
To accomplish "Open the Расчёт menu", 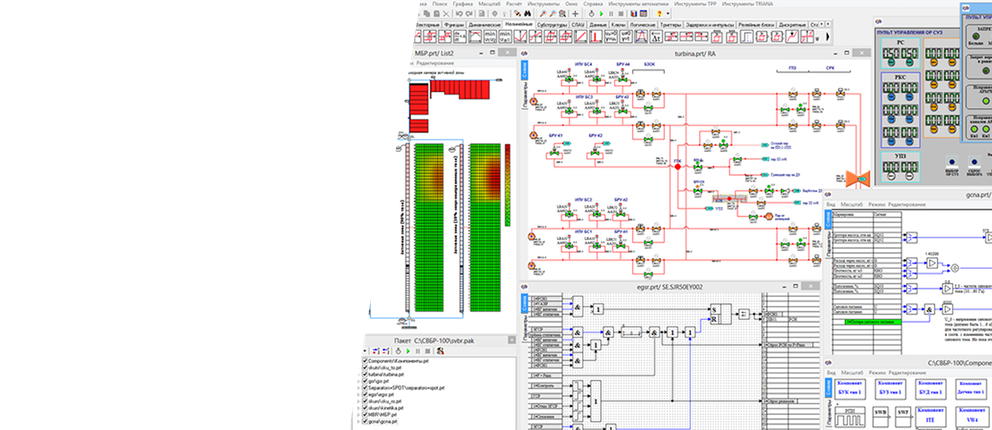I will [512, 4].
